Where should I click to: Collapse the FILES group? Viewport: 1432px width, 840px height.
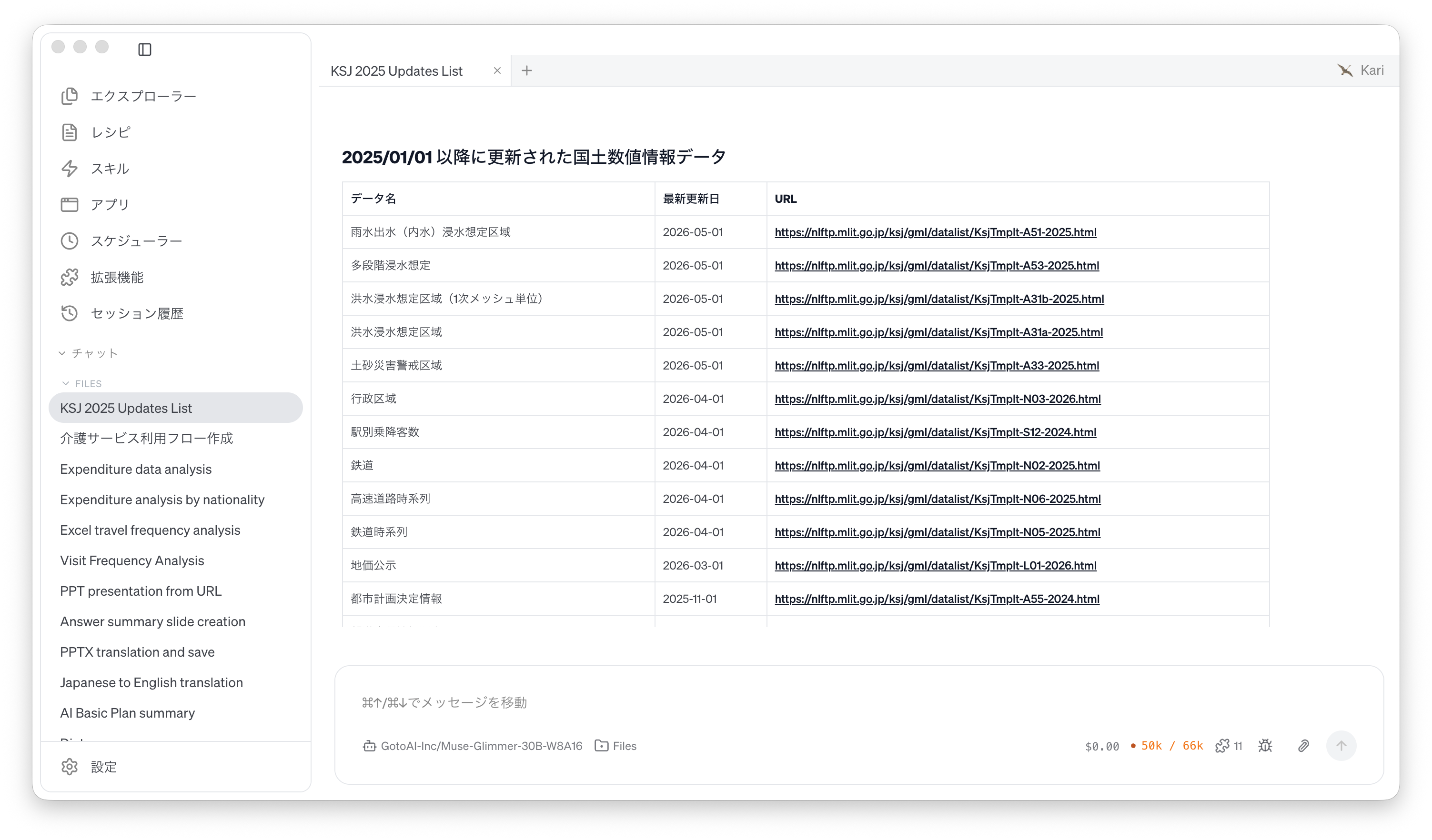click(82, 383)
